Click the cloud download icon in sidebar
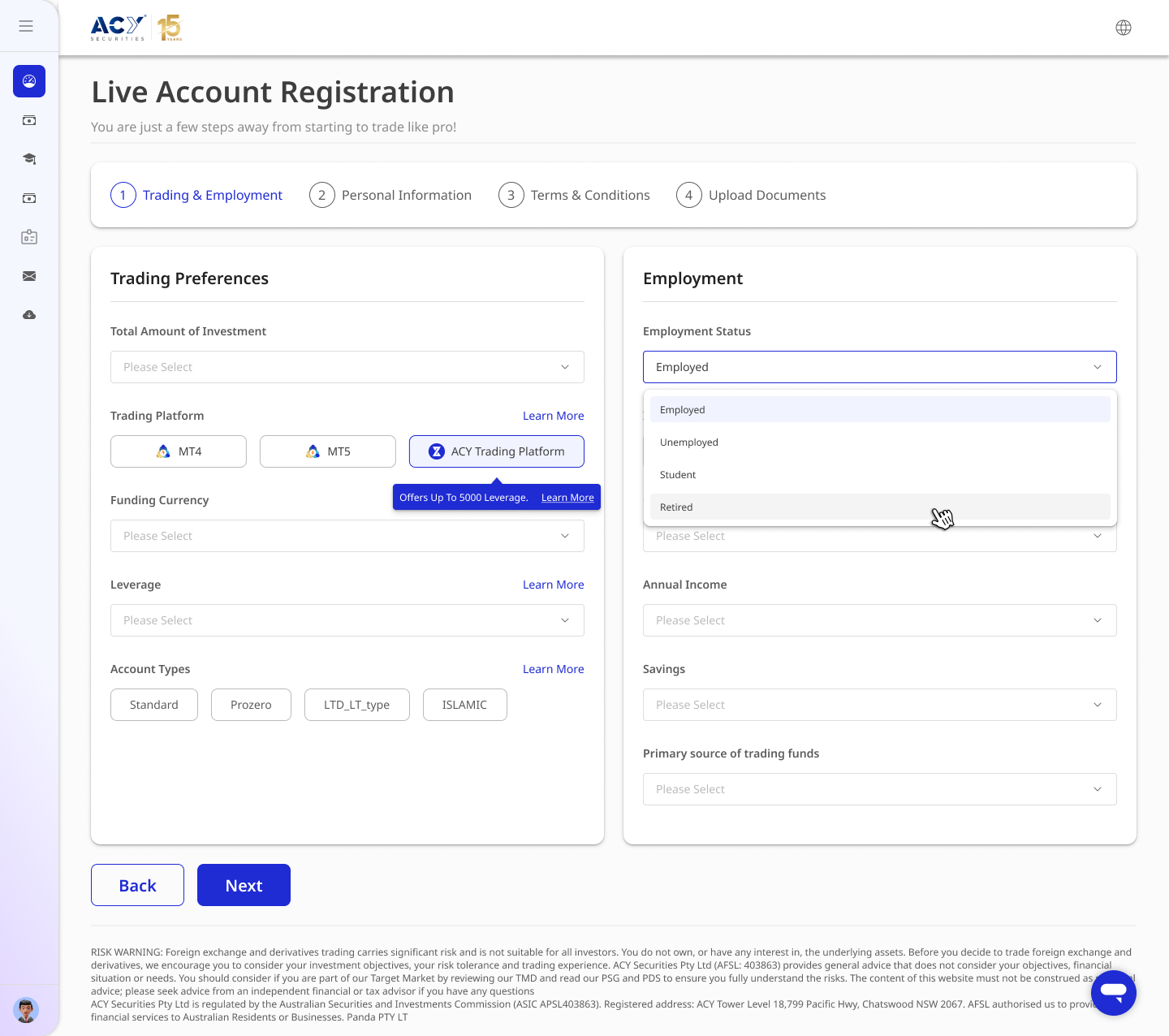This screenshot has width=1169, height=1036. (x=28, y=315)
